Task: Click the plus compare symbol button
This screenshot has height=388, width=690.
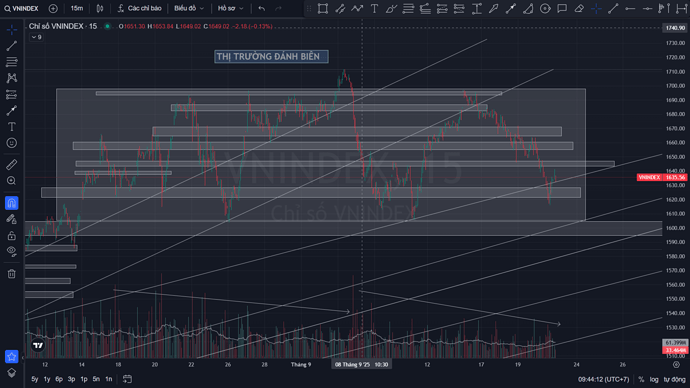Action: (53, 8)
